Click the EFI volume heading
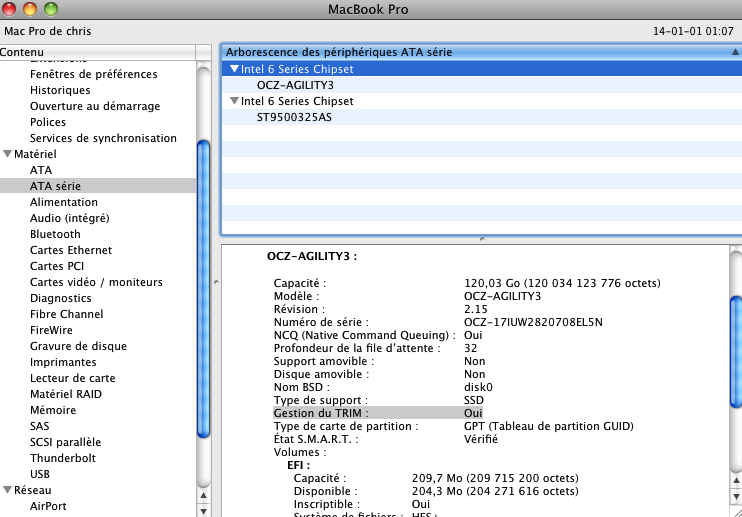This screenshot has height=517, width=742. [298, 465]
